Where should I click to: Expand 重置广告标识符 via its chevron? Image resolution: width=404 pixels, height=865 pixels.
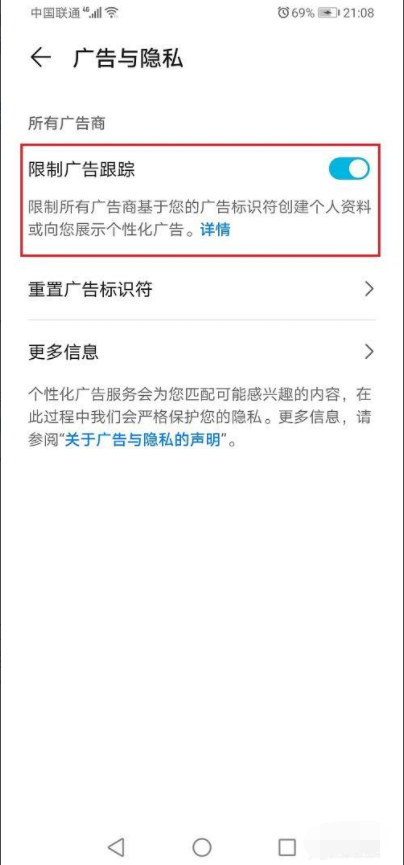point(369,289)
